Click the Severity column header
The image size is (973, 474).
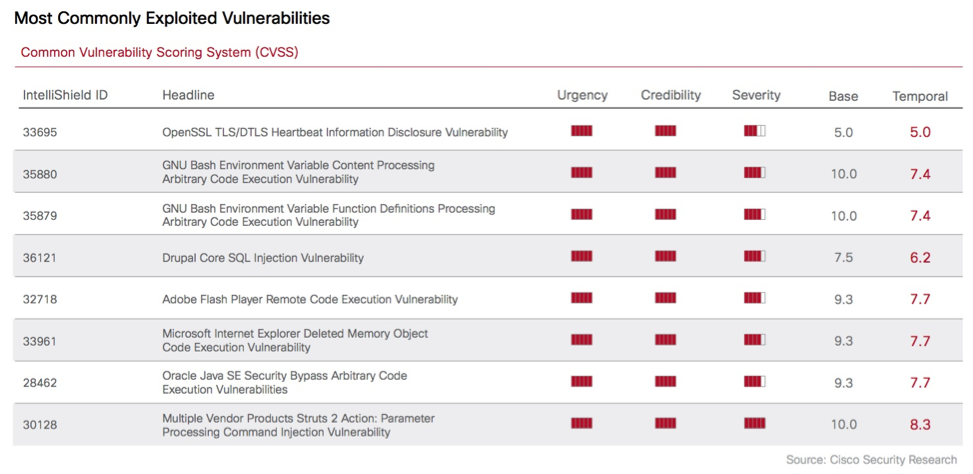756,95
